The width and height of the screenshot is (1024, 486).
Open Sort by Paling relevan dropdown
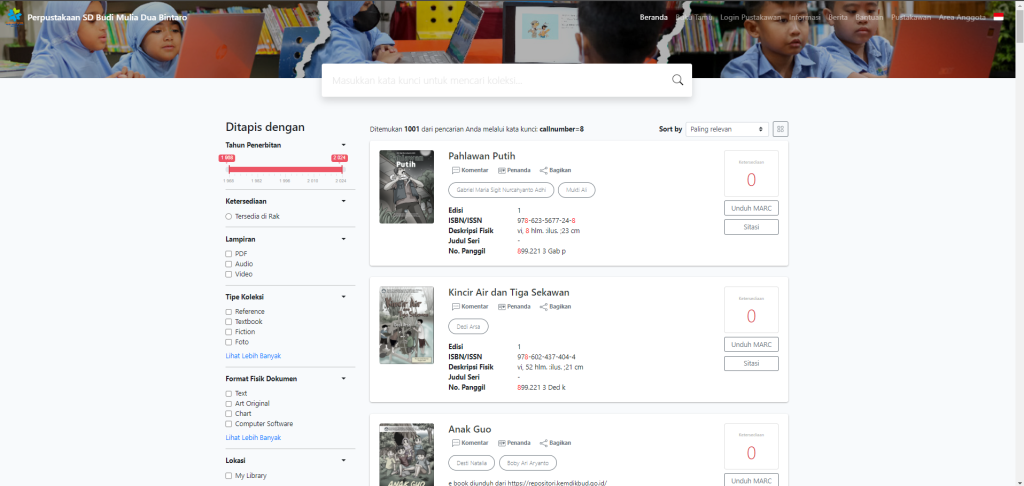pos(727,129)
